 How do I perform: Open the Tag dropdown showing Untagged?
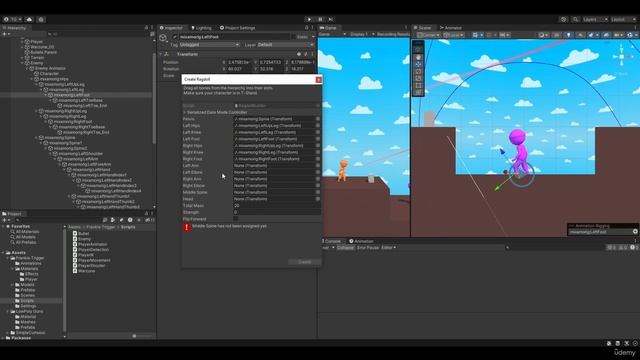point(209,44)
